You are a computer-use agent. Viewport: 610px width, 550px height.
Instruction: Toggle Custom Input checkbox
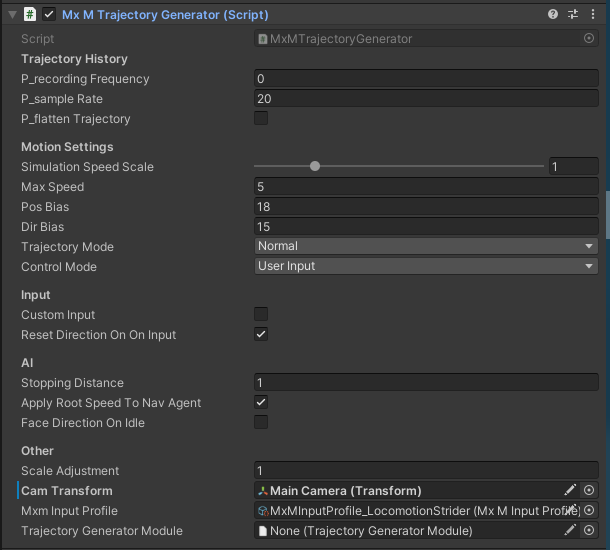[261, 314]
